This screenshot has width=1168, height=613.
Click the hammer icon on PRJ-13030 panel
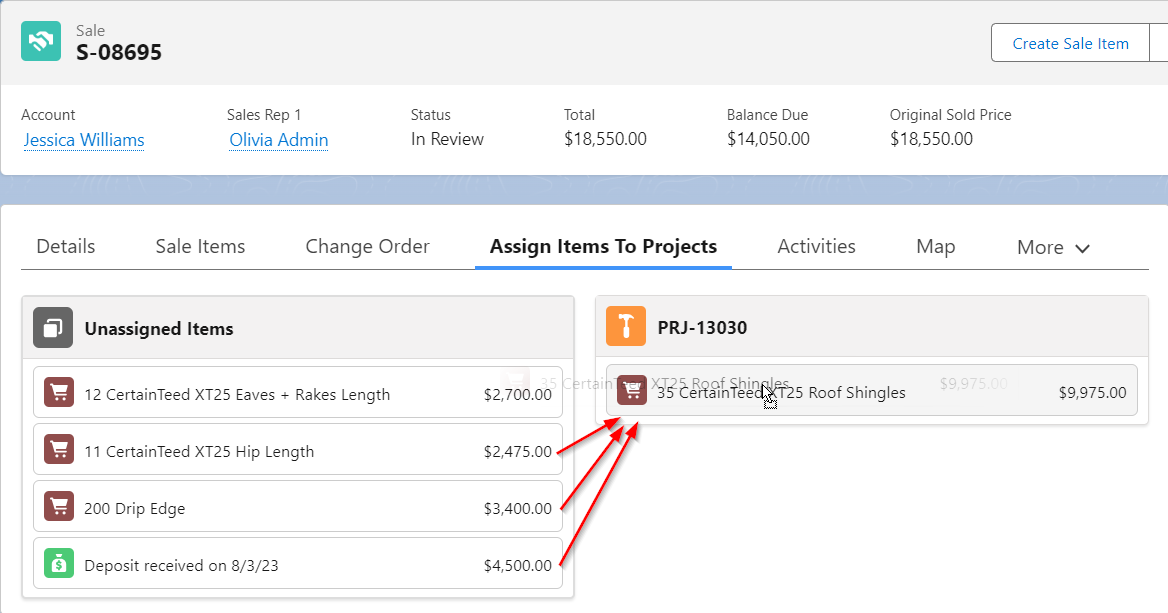[x=626, y=325]
